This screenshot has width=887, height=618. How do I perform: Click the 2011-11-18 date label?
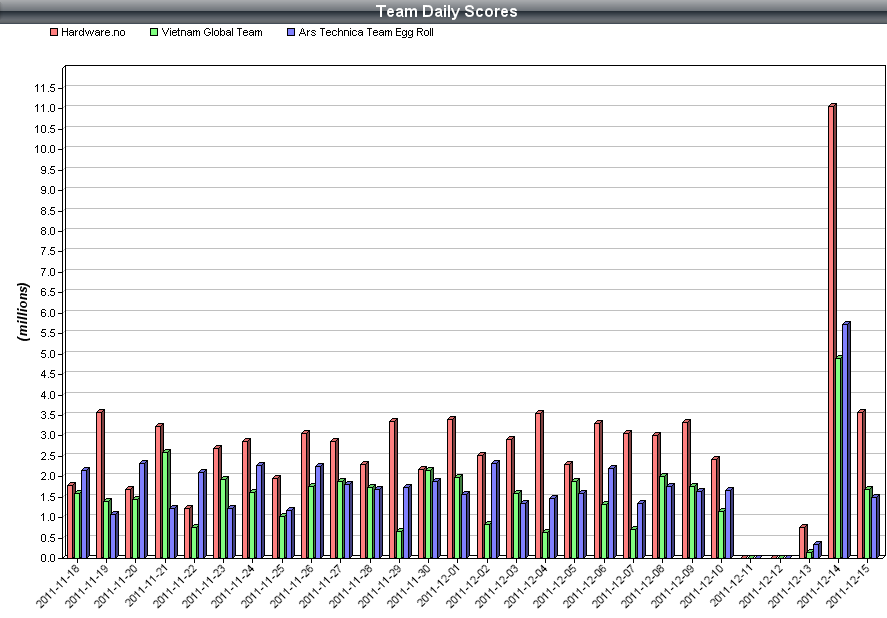click(58, 584)
